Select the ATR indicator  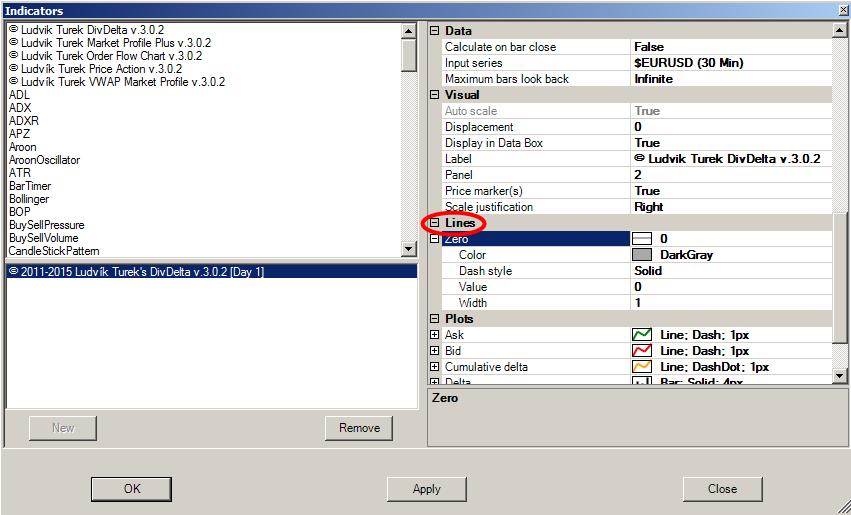pos(20,173)
